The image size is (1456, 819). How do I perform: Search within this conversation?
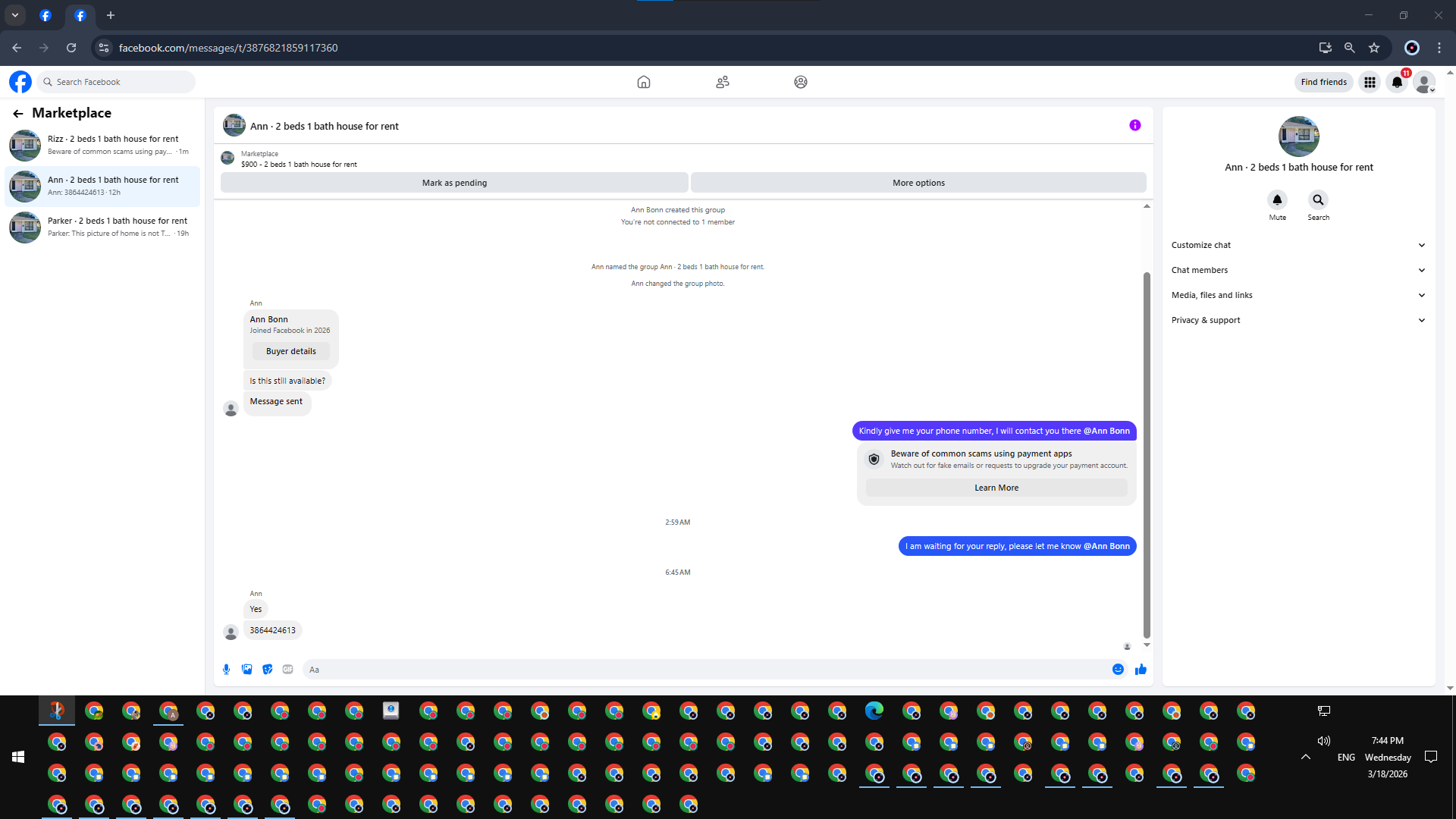(x=1318, y=200)
